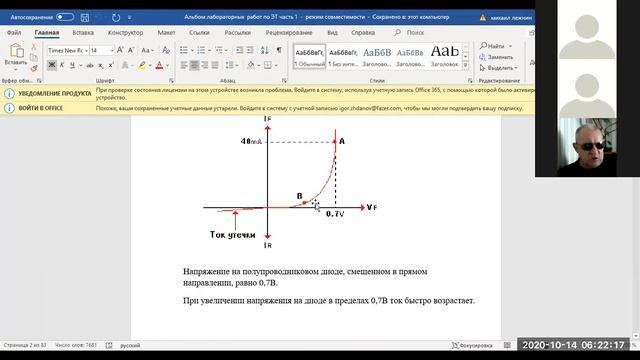Click the Выделить select button

(498, 68)
